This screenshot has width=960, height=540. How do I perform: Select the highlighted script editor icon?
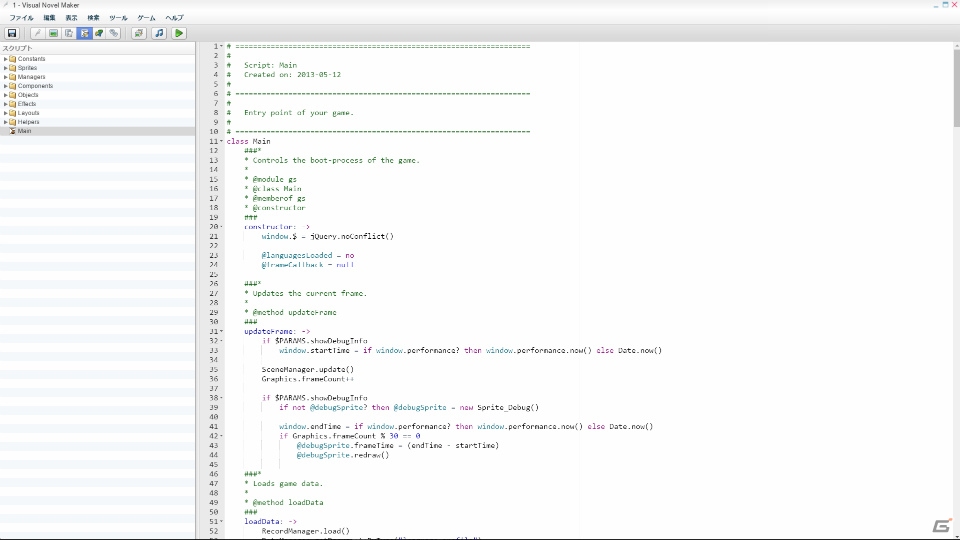(x=84, y=33)
